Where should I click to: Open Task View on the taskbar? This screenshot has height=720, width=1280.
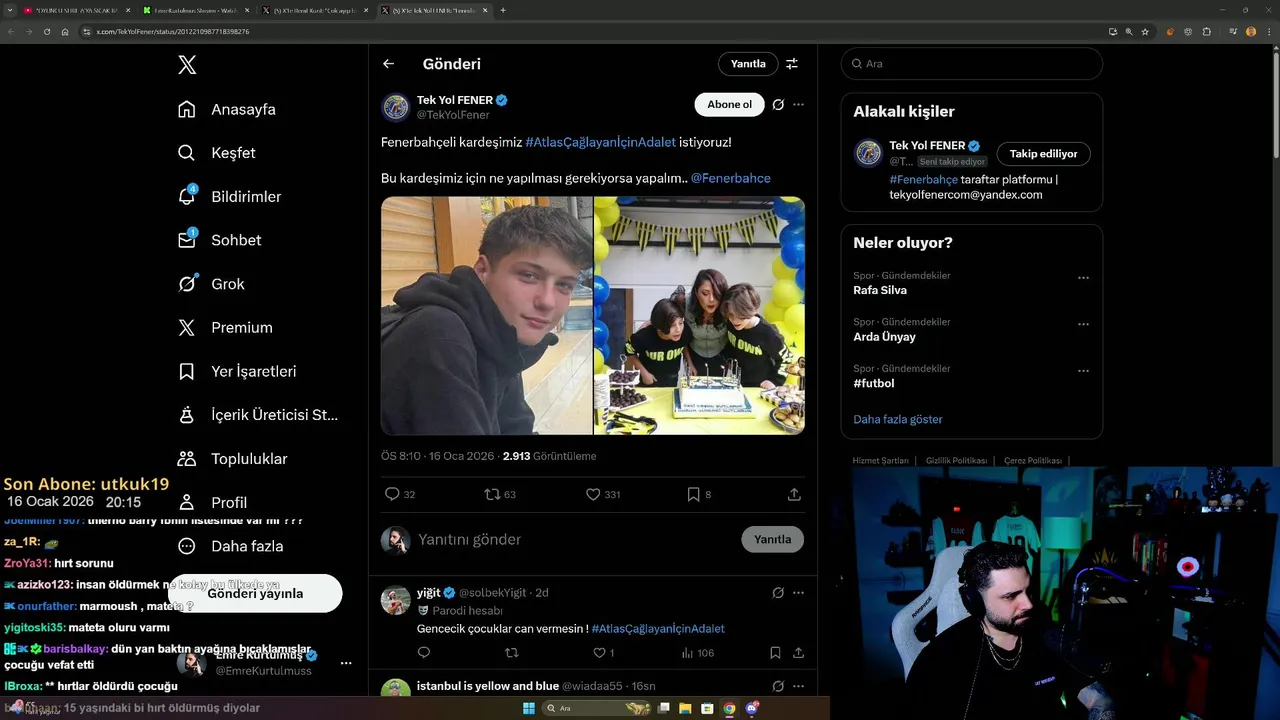coord(663,709)
